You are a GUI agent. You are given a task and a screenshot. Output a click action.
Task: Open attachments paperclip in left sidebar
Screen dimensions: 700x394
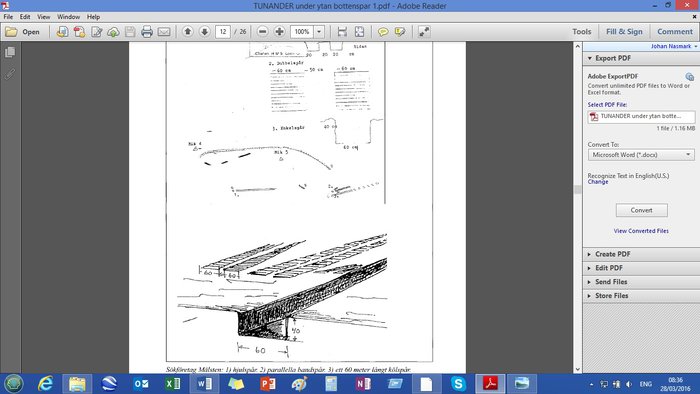click(x=10, y=74)
